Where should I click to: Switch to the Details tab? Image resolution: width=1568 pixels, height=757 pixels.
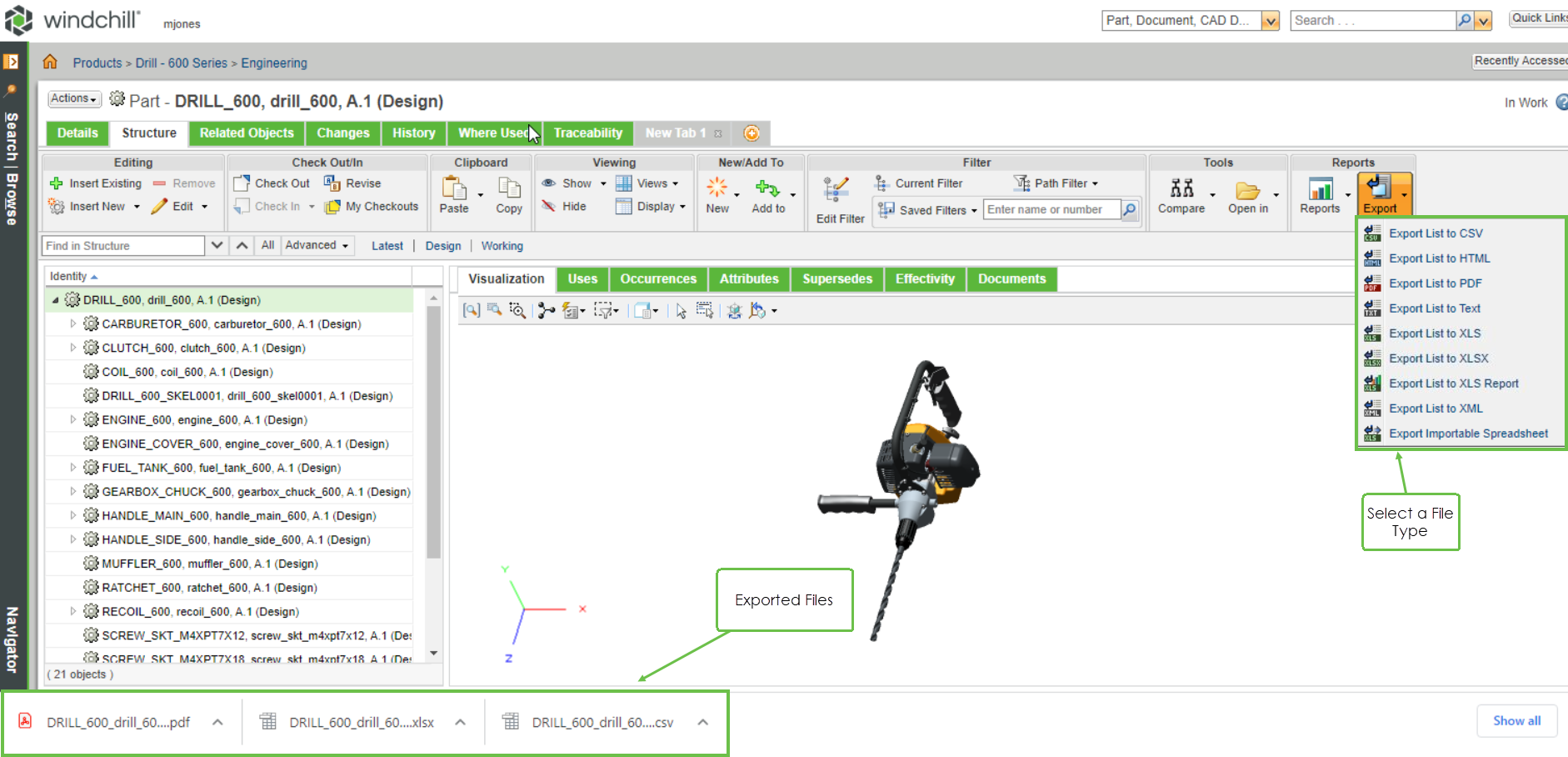(77, 133)
